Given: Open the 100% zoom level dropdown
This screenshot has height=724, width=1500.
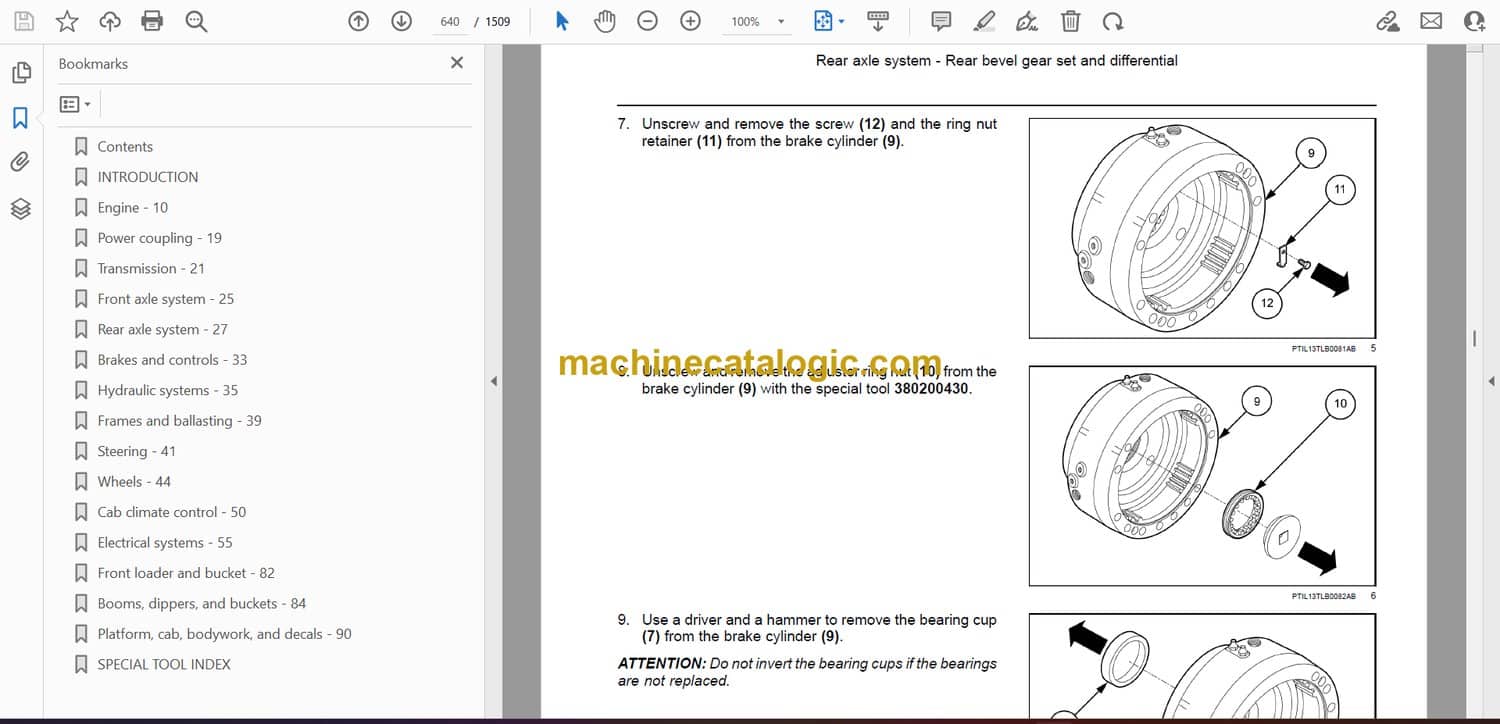Looking at the screenshot, I should [758, 21].
